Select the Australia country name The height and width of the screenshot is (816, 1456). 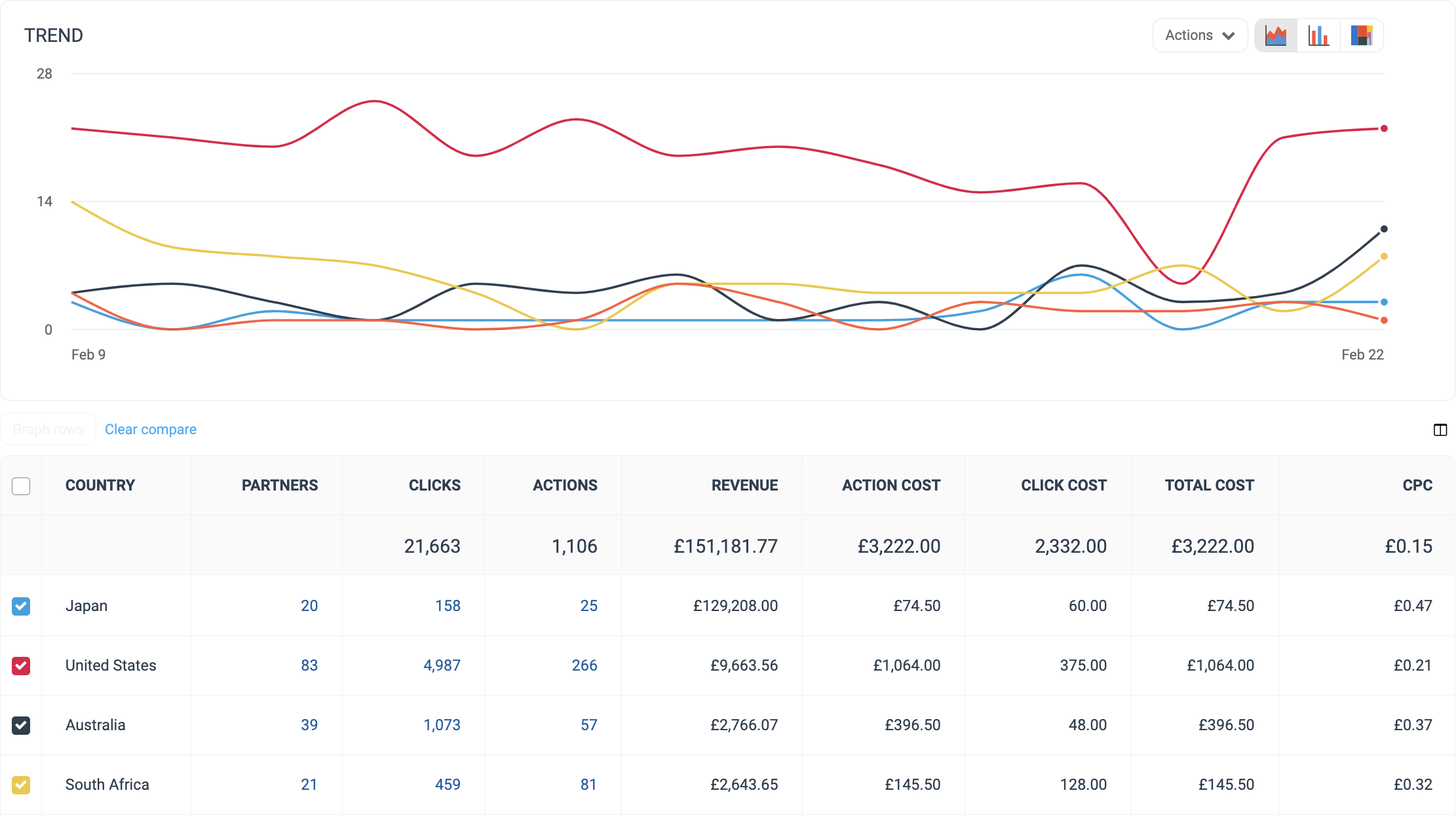[x=95, y=725]
